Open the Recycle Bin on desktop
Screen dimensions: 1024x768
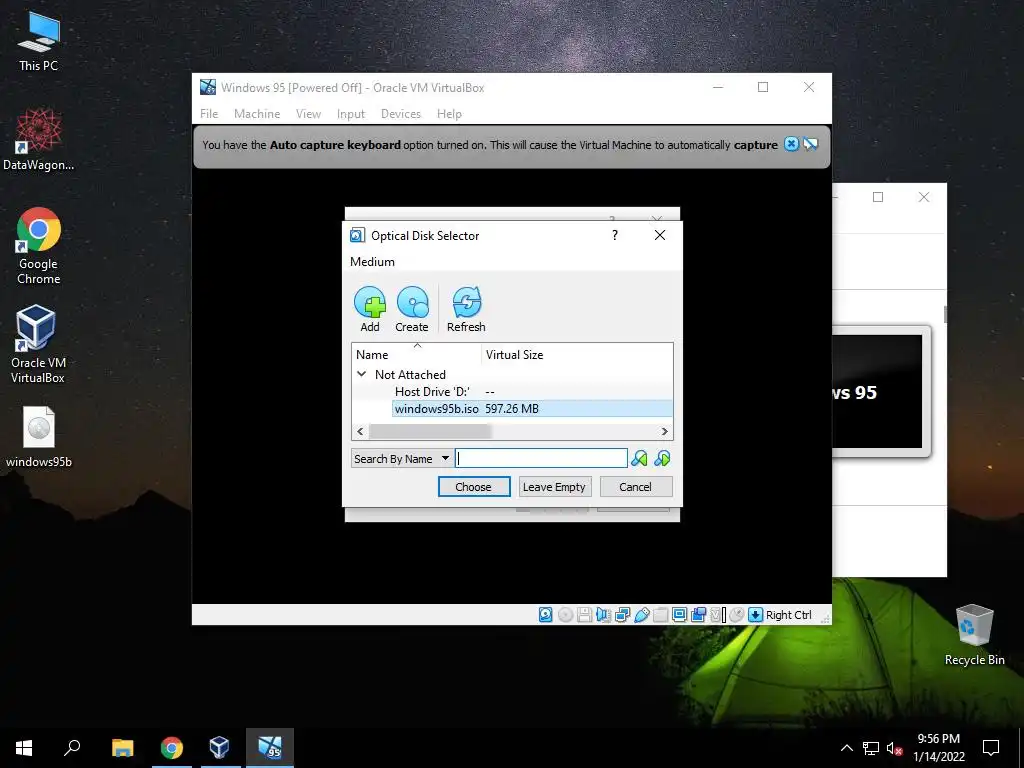pyautogui.click(x=974, y=635)
